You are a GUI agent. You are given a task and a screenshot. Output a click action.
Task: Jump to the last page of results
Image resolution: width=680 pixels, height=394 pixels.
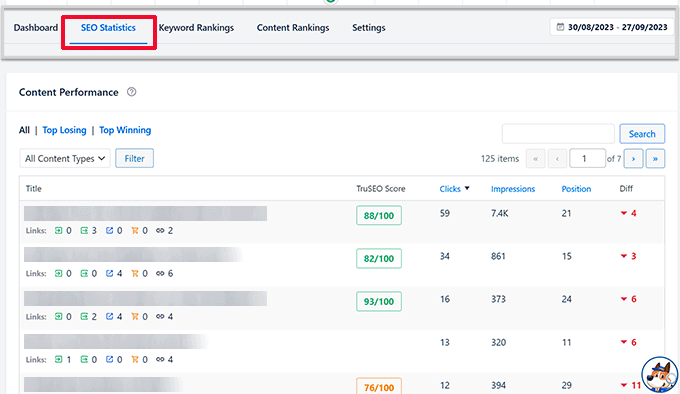[x=655, y=159]
